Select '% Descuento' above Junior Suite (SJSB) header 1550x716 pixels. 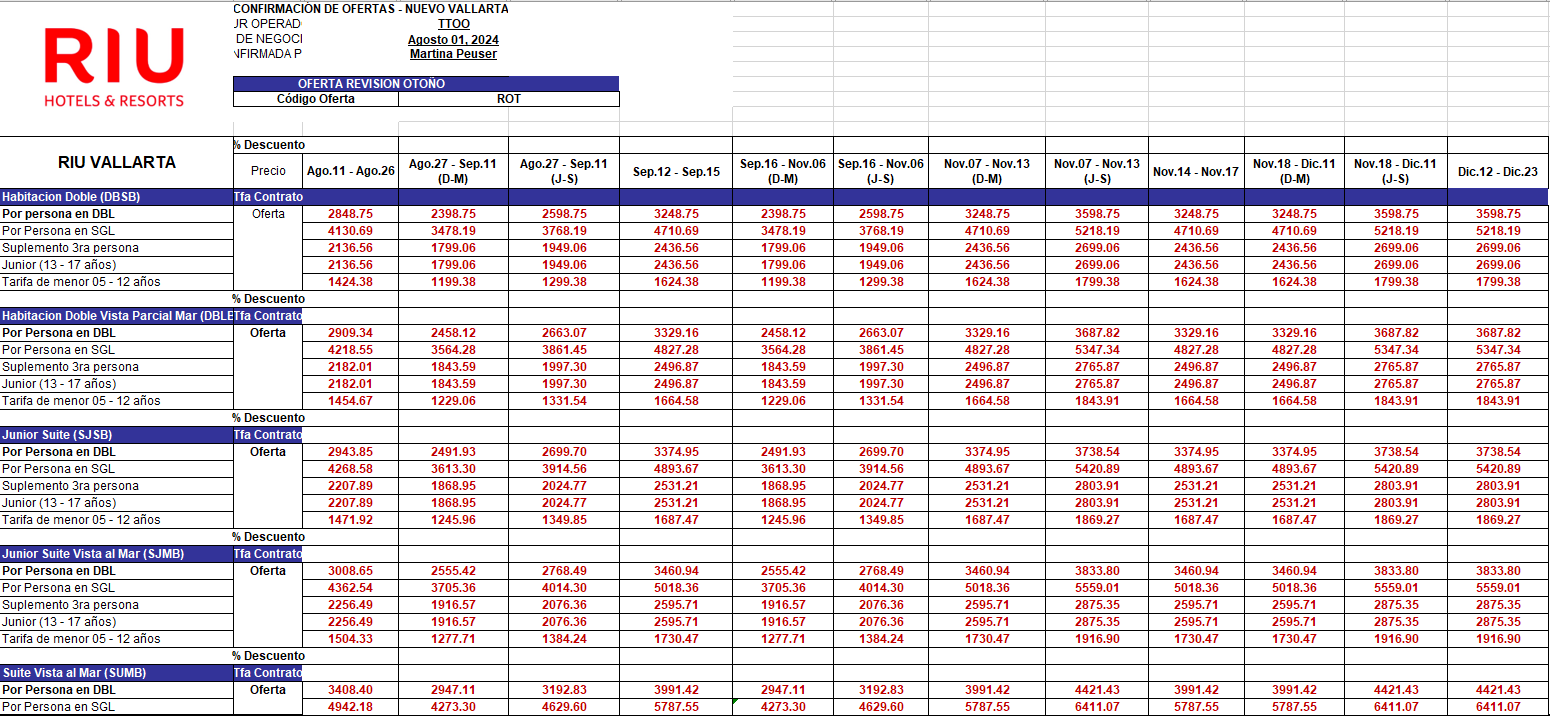pos(268,418)
